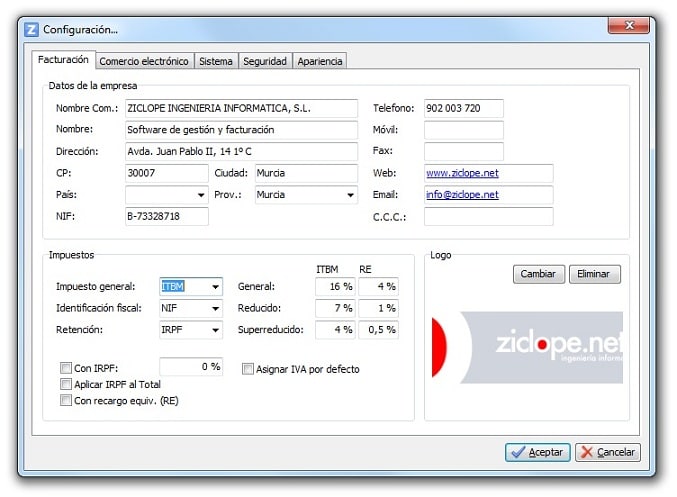Enable the Con IRPF checkbox
The height and width of the screenshot is (497, 677).
(66, 368)
